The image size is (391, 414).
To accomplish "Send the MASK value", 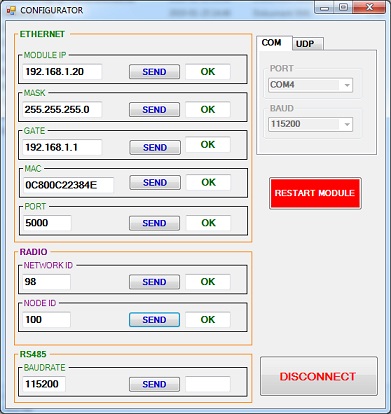I will (x=154, y=110).
